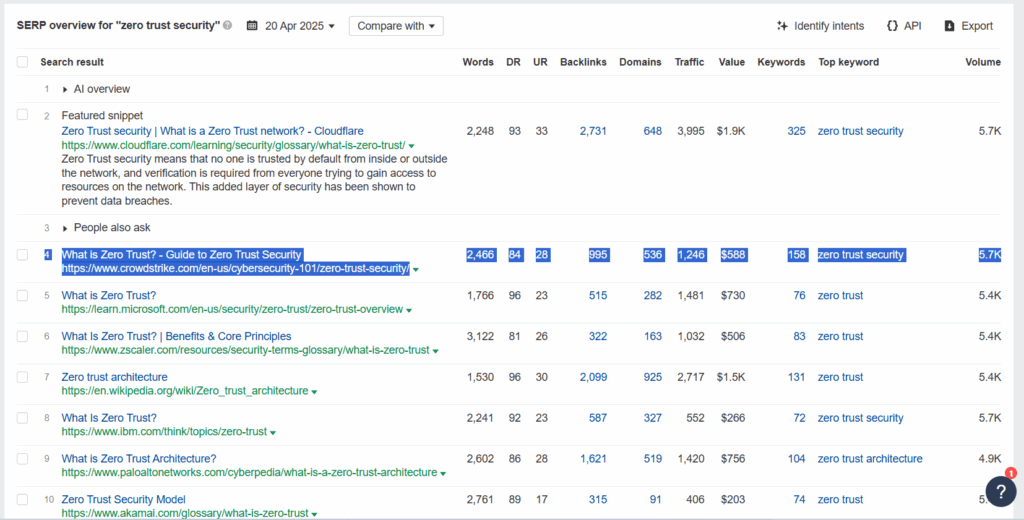
Task: Check the box for Cloudflare featured snippet row
Action: [x=23, y=115]
